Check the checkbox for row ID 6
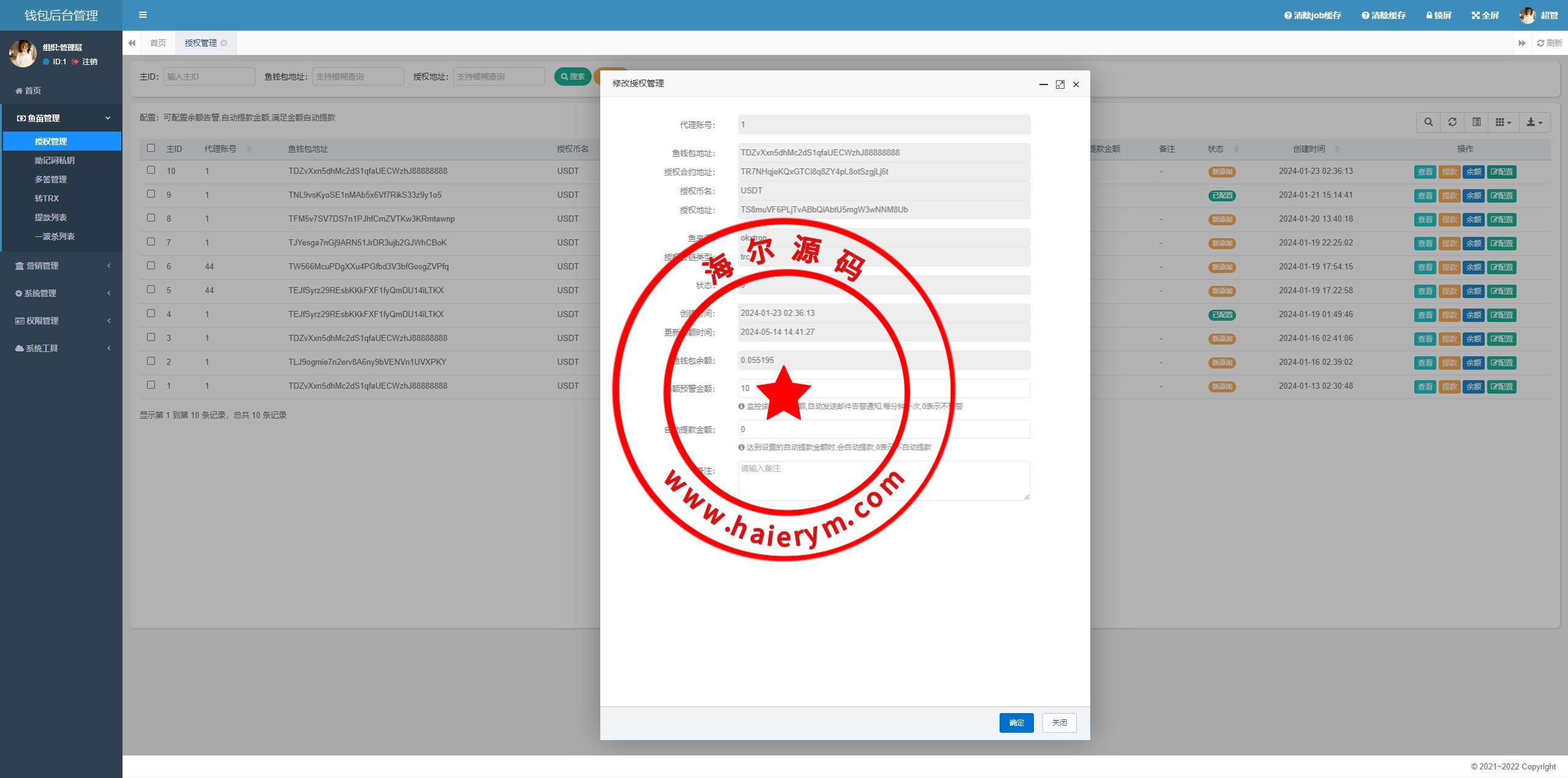 coord(151,266)
